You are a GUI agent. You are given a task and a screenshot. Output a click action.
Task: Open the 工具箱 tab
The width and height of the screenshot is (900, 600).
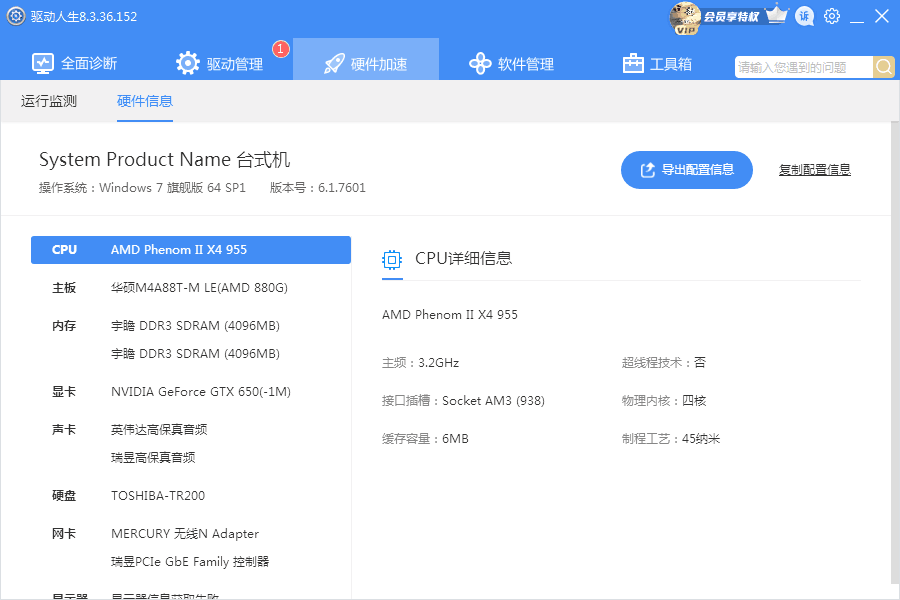(657, 64)
